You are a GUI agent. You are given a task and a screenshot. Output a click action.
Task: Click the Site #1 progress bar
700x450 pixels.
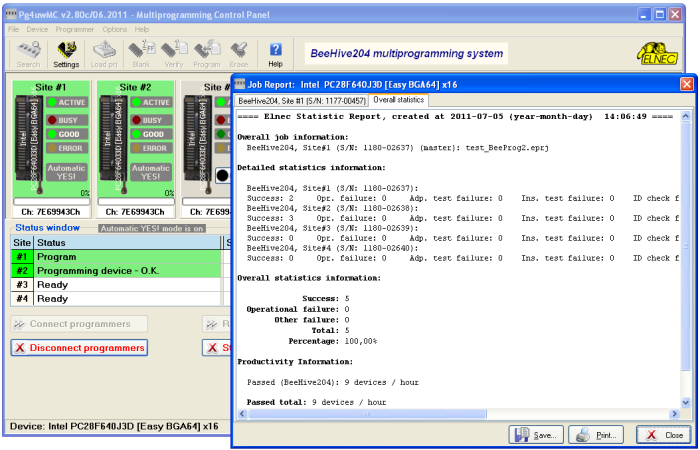(51, 202)
